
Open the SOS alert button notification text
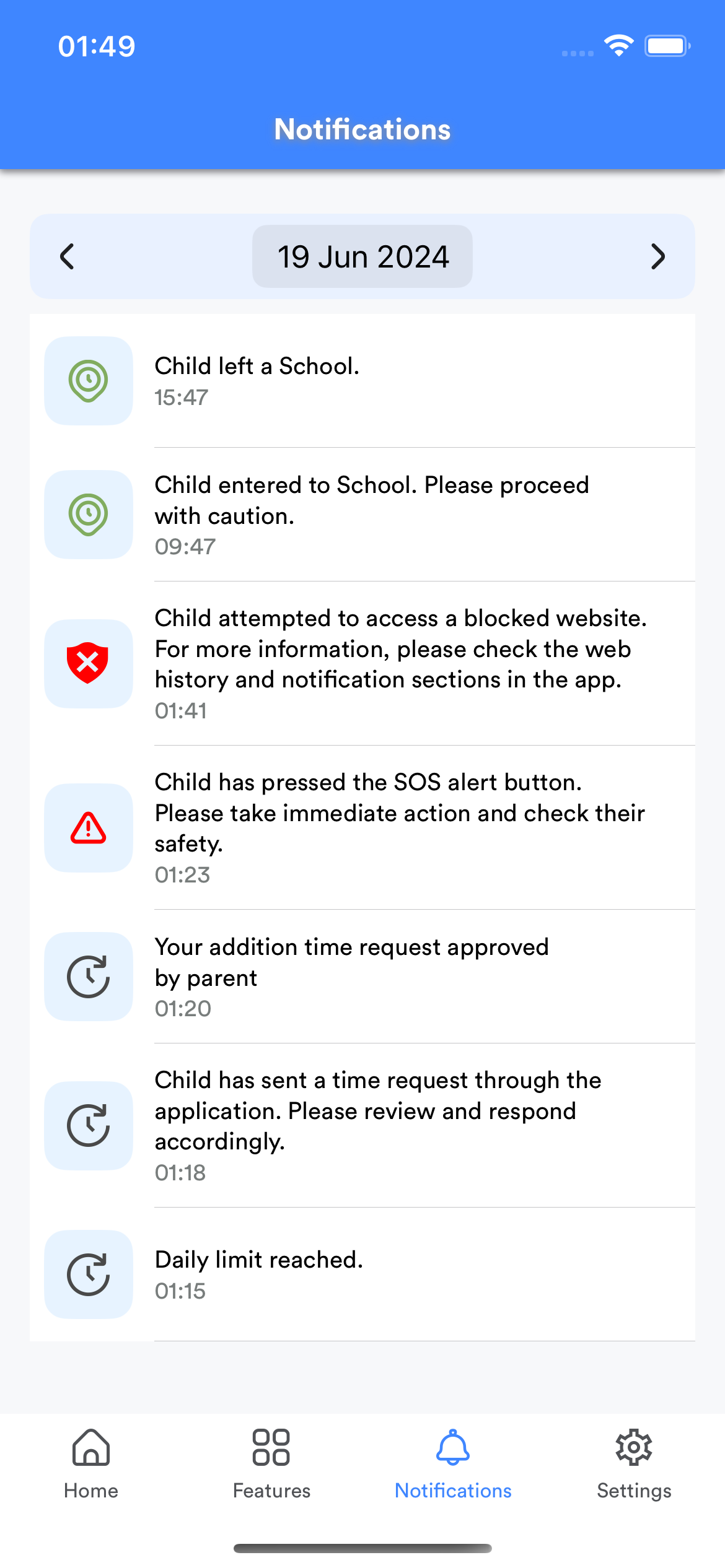tap(400, 812)
